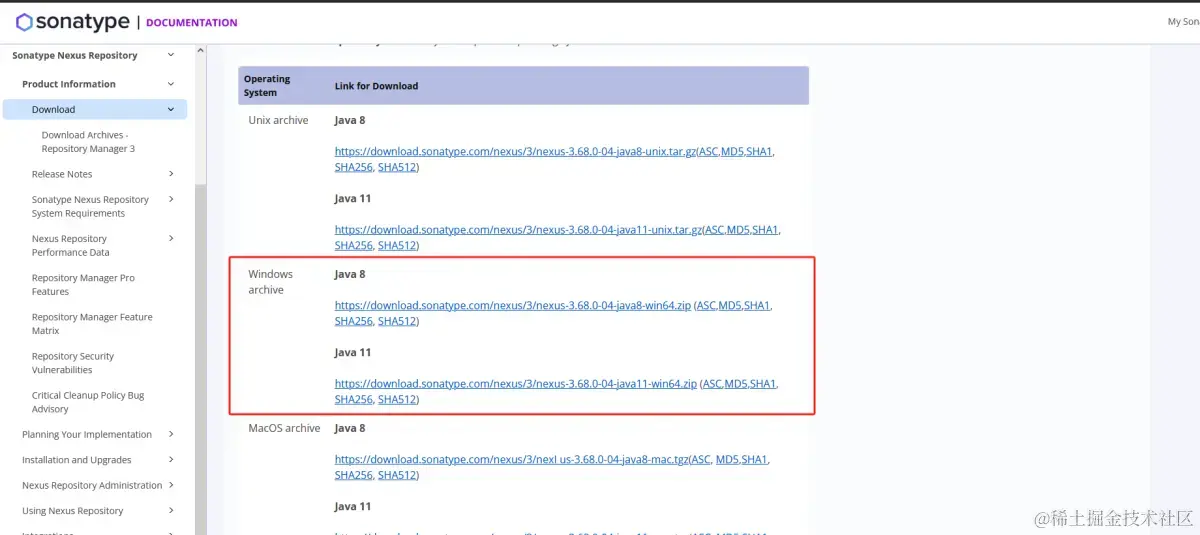Download the java11-win64.zip archive link
The height and width of the screenshot is (535, 1200).
(516, 384)
